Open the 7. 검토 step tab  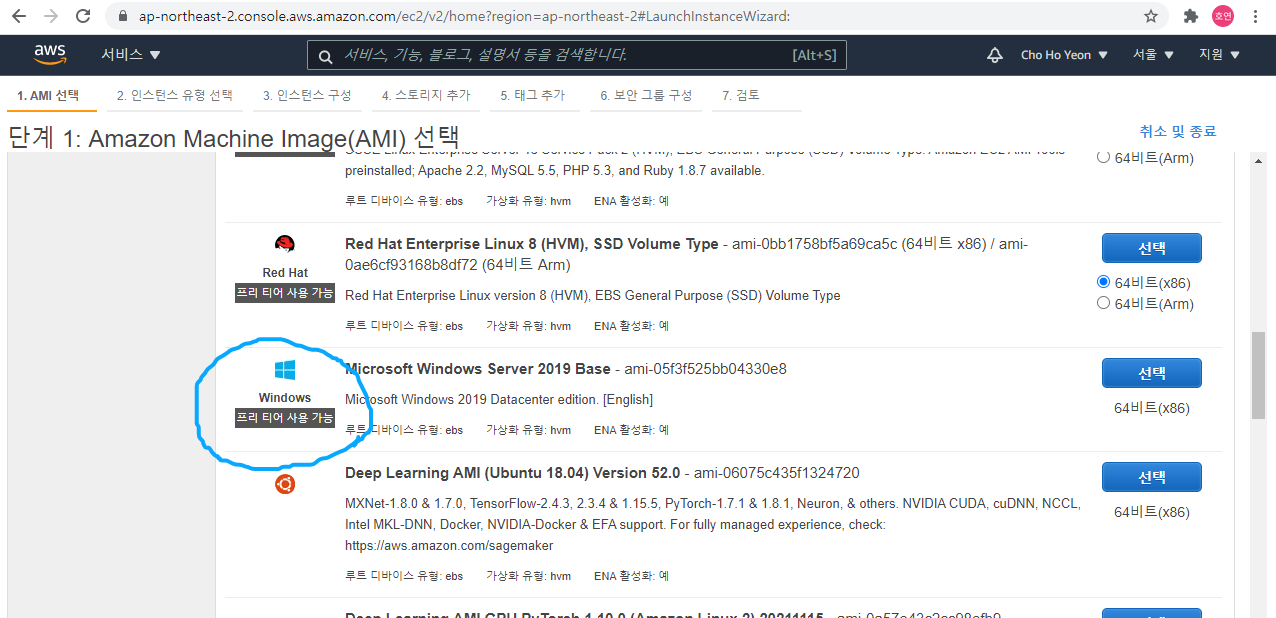click(741, 96)
